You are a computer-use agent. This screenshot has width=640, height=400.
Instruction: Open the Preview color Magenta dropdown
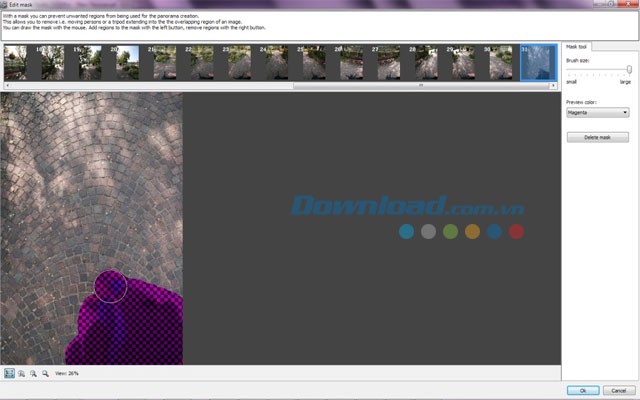click(x=598, y=113)
